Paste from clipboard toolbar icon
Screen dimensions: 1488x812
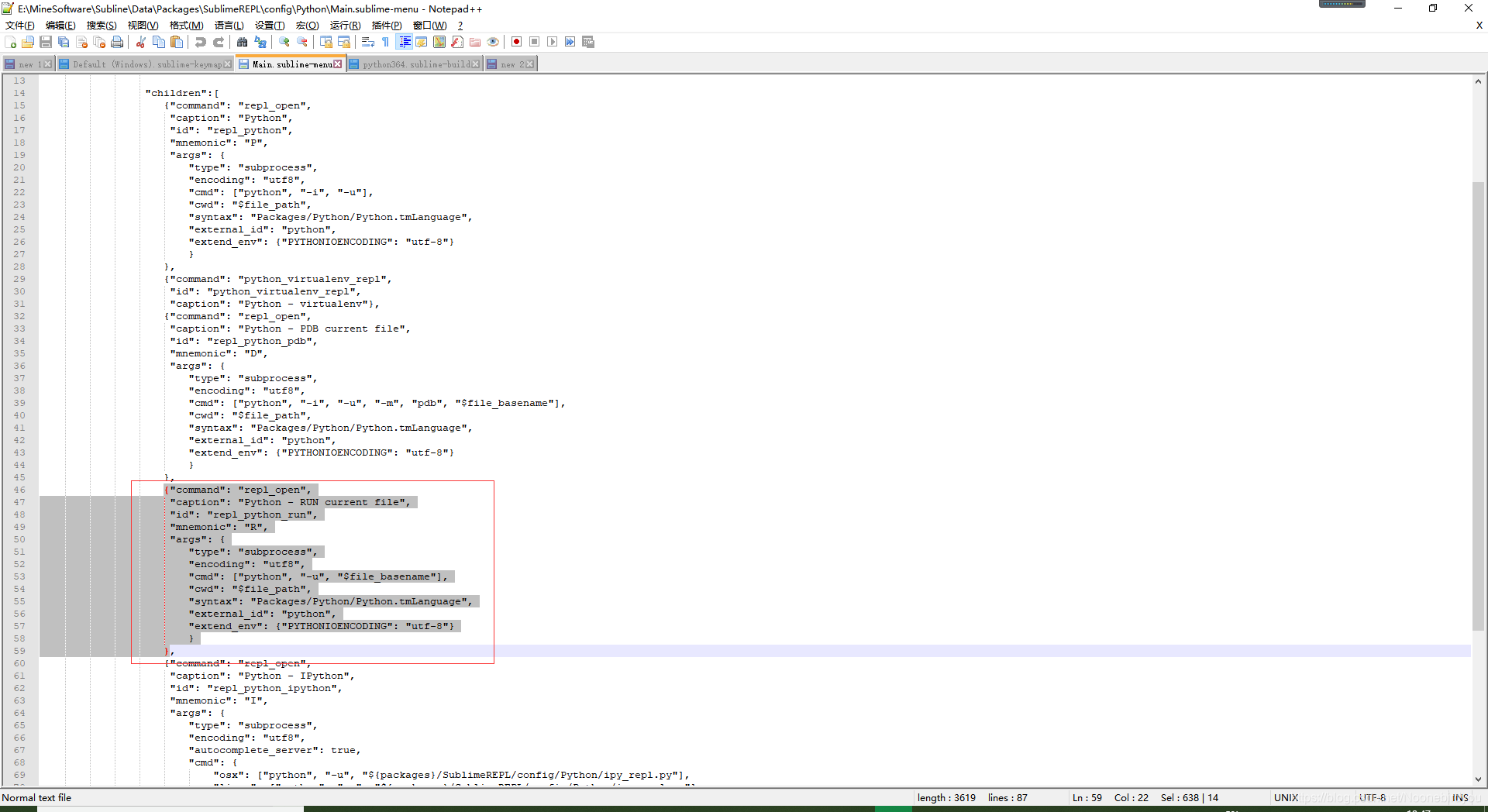[x=177, y=42]
